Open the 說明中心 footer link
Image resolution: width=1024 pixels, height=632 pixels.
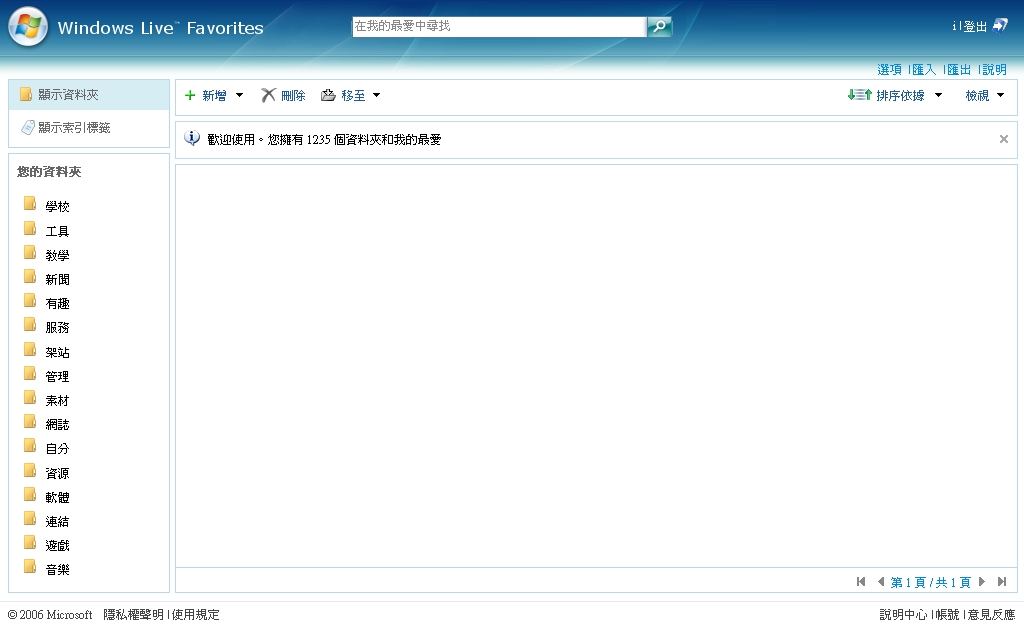pos(903,614)
